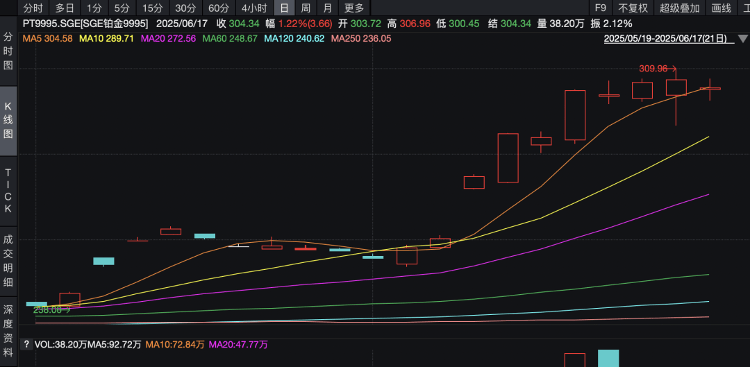Image resolution: width=750 pixels, height=367 pixels.
Task: Select the tallest red candlestick near the high
Action: [575, 115]
